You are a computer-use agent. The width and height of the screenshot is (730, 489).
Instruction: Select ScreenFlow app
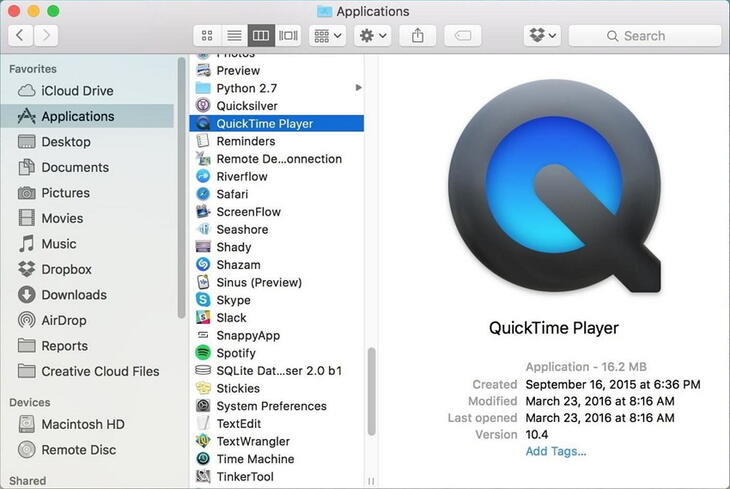(277, 212)
